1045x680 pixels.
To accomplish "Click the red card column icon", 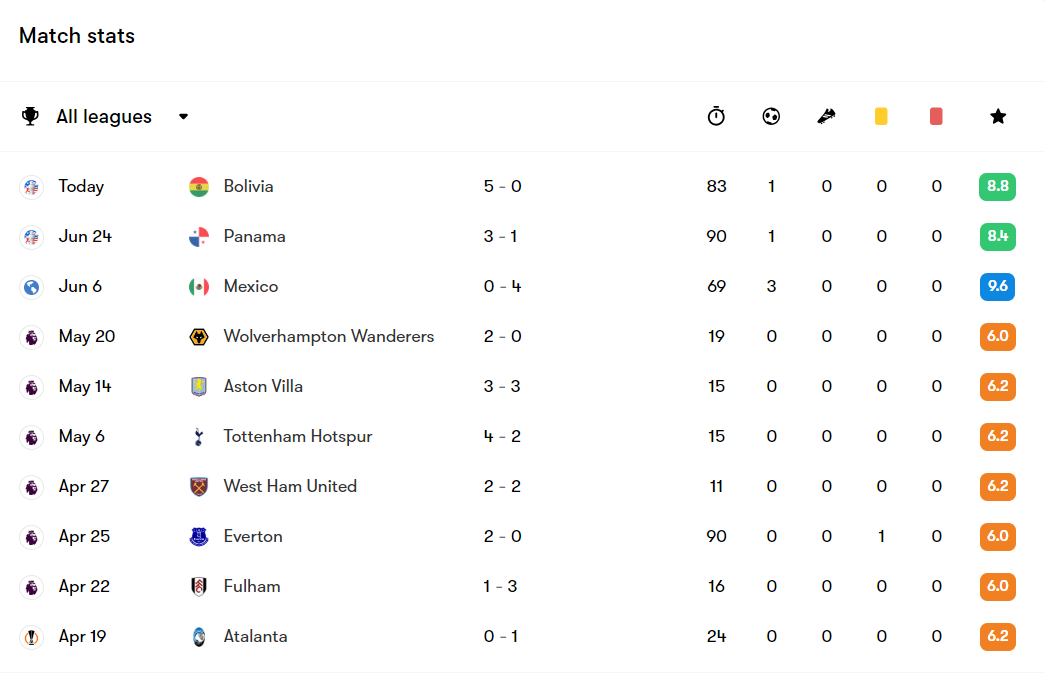I will coord(936,116).
